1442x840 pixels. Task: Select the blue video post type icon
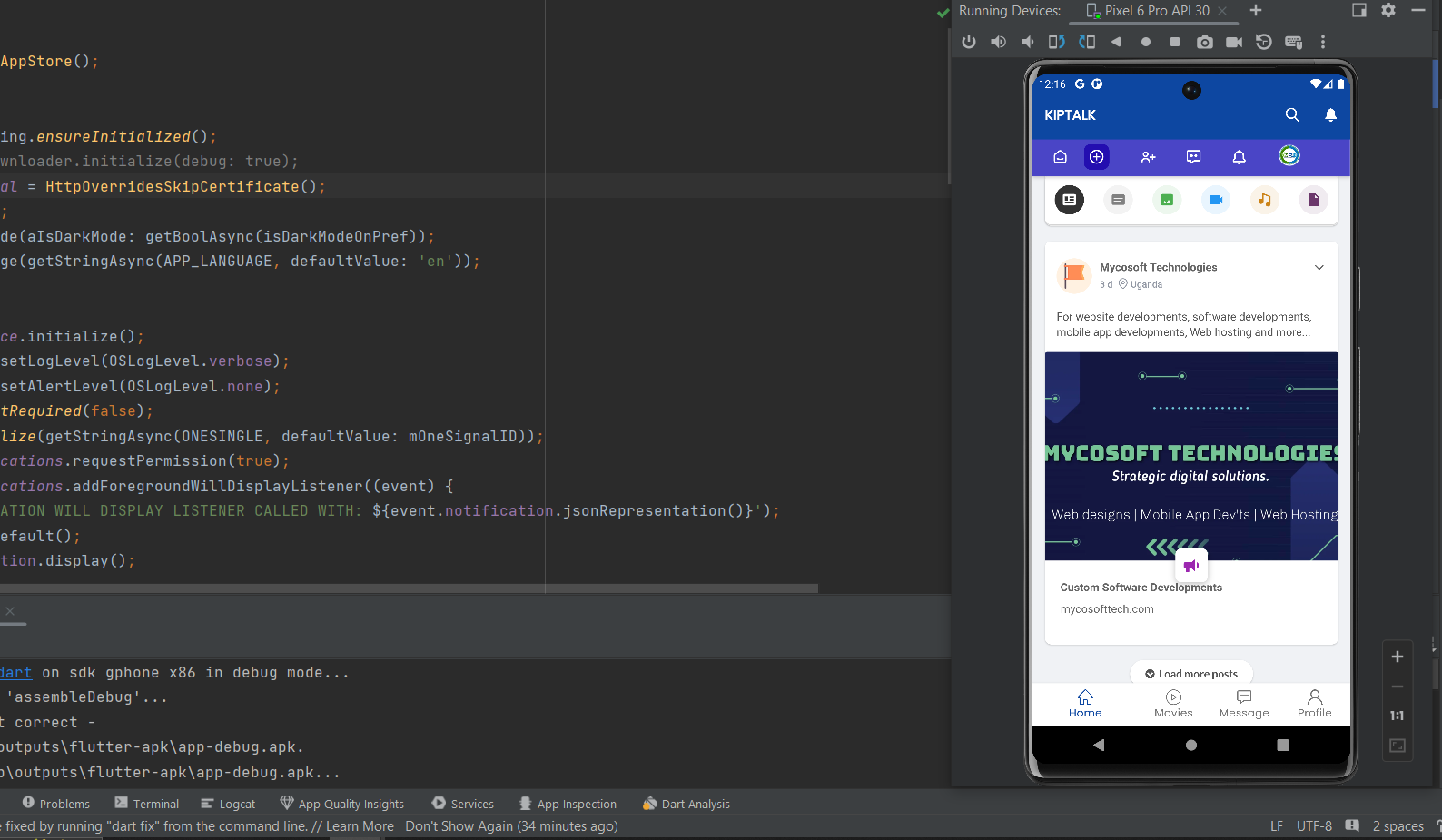coord(1216,200)
